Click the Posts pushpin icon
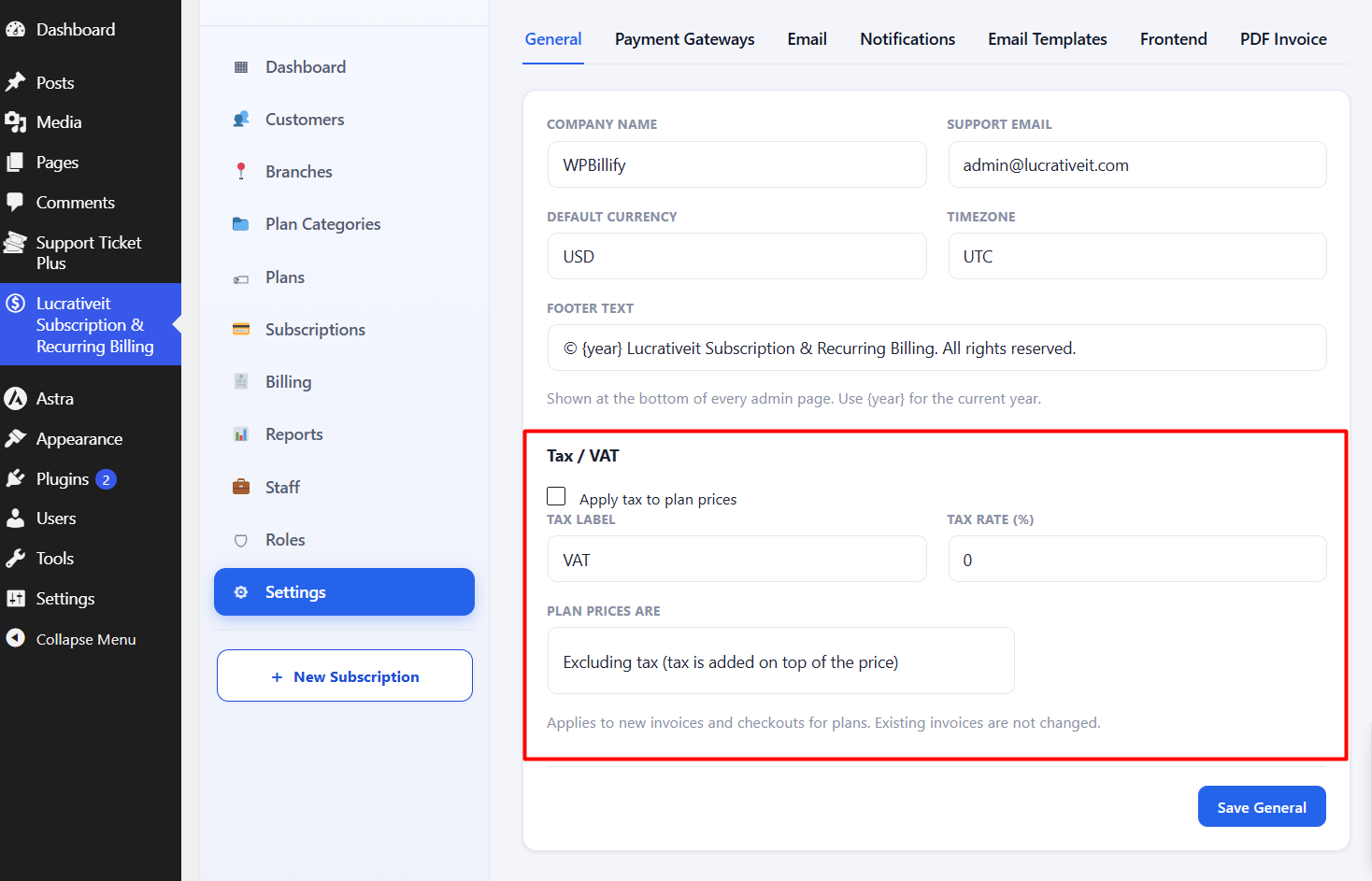This screenshot has height=881, width=1372. coord(16,82)
